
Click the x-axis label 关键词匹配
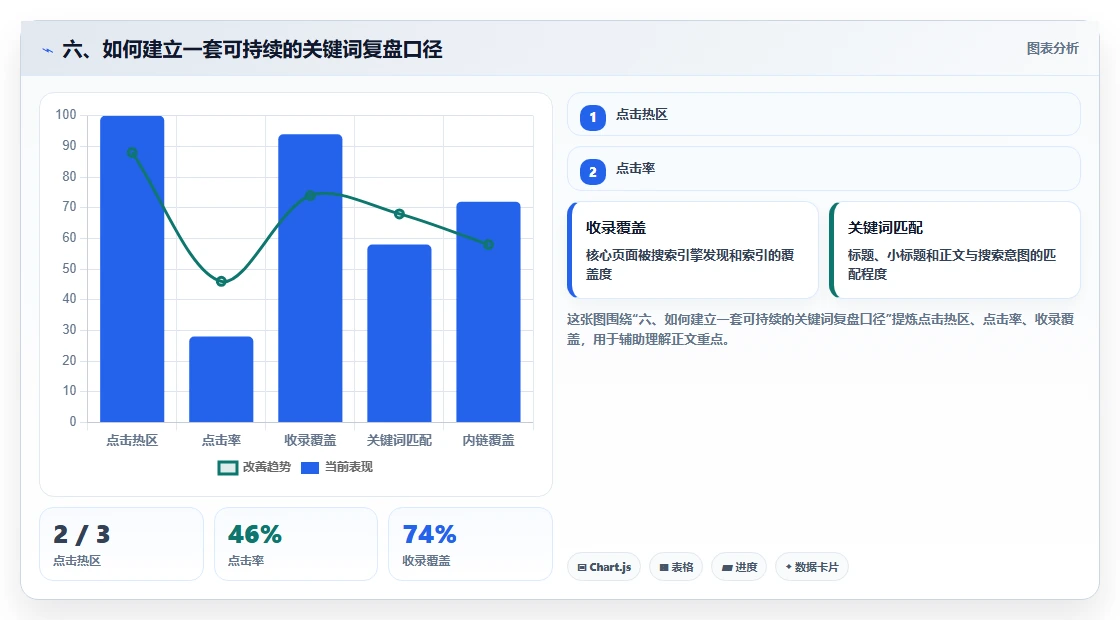[399, 441]
